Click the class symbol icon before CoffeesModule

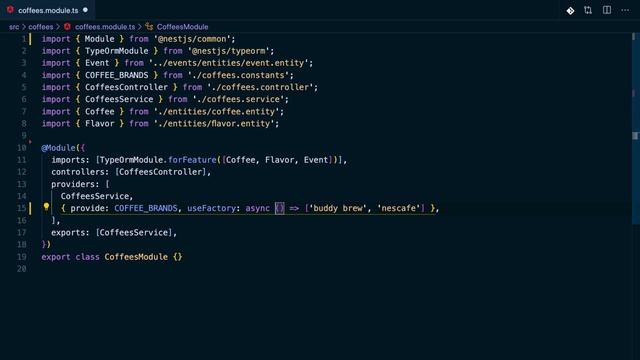coord(149,27)
